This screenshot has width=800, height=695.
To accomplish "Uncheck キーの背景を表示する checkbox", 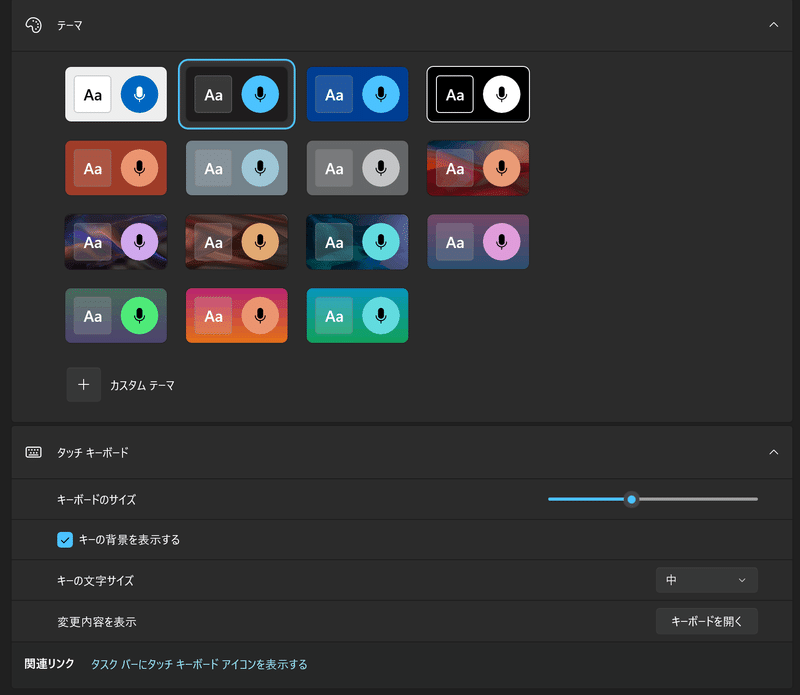I will [65, 540].
